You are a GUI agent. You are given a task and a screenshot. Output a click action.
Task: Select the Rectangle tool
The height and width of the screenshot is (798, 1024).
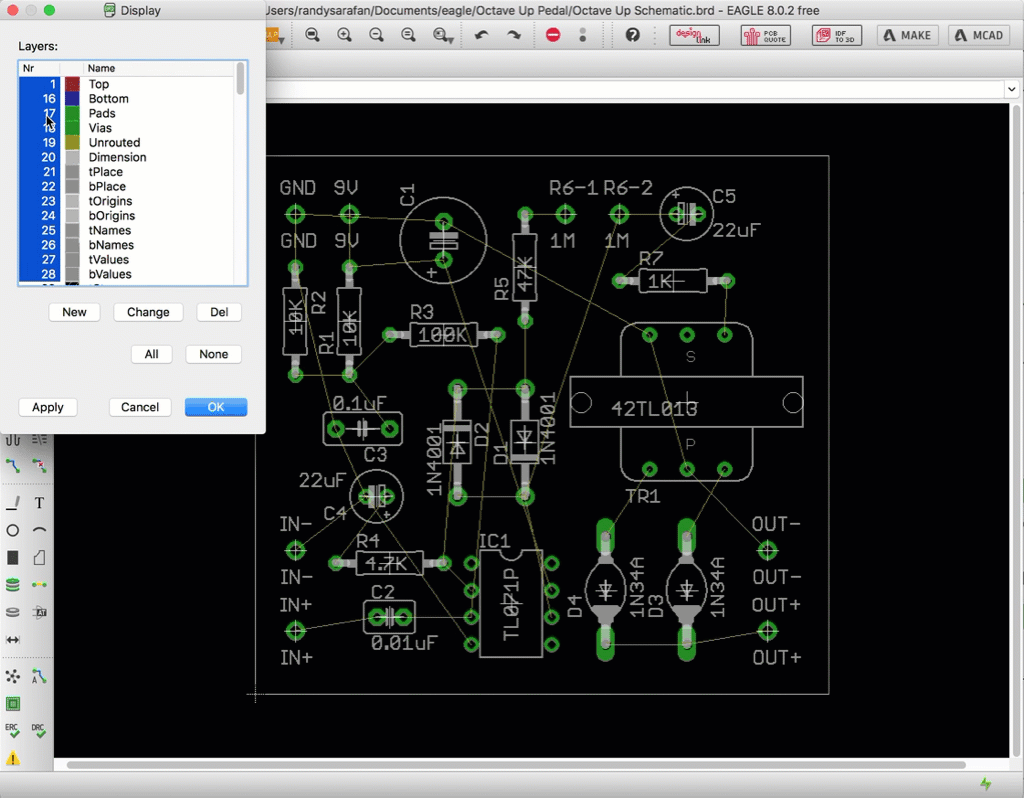(x=12, y=558)
